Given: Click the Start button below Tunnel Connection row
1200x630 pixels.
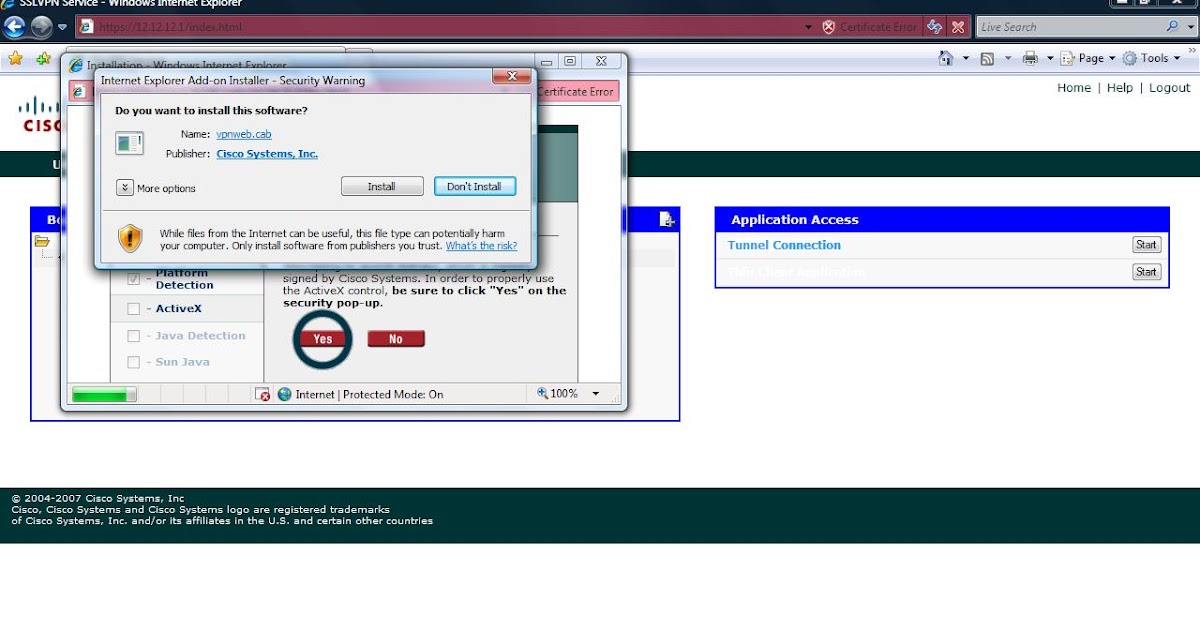Looking at the screenshot, I should pos(1146,272).
